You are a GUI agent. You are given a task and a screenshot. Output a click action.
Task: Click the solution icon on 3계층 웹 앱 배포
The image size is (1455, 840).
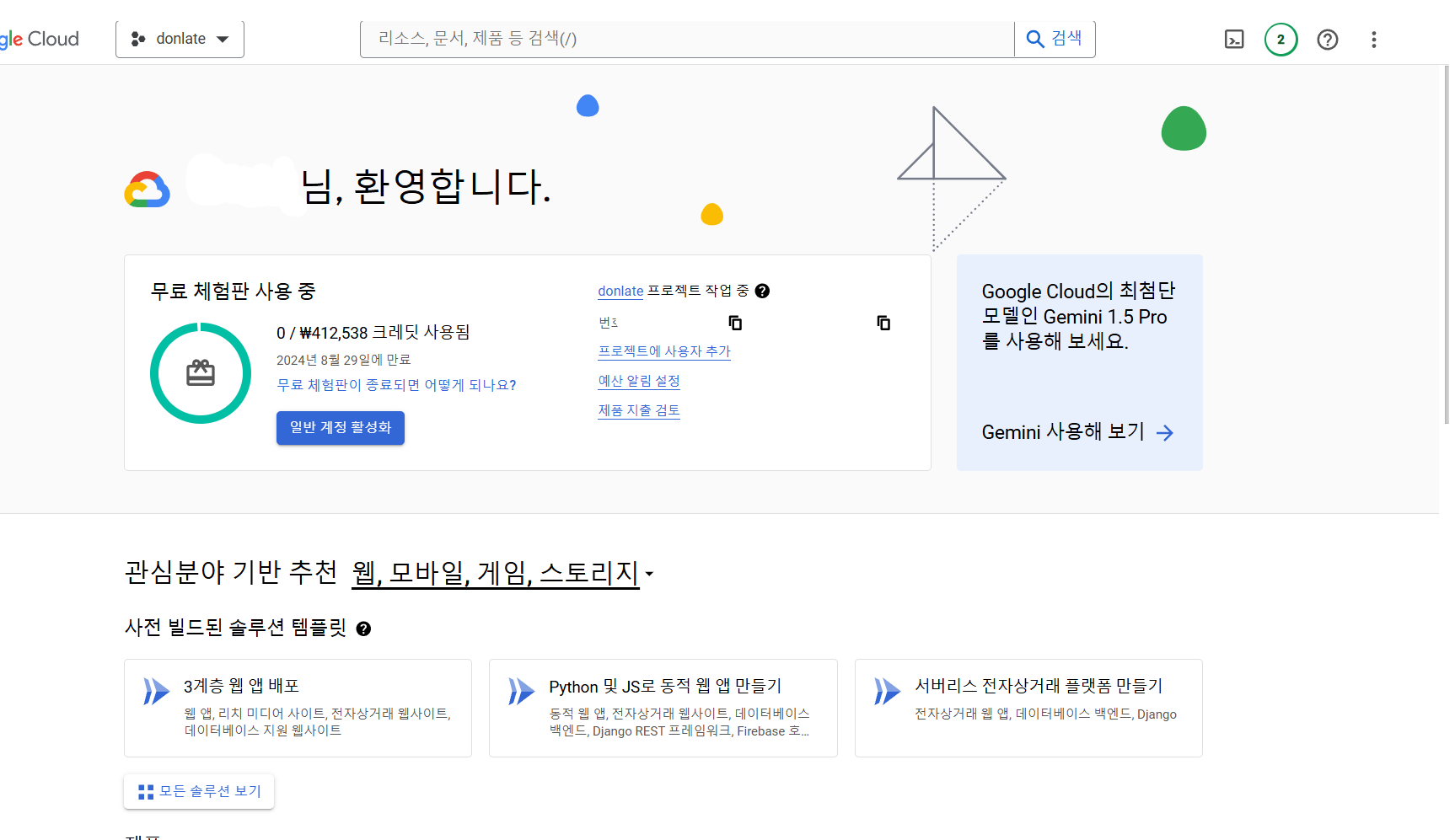point(157,692)
